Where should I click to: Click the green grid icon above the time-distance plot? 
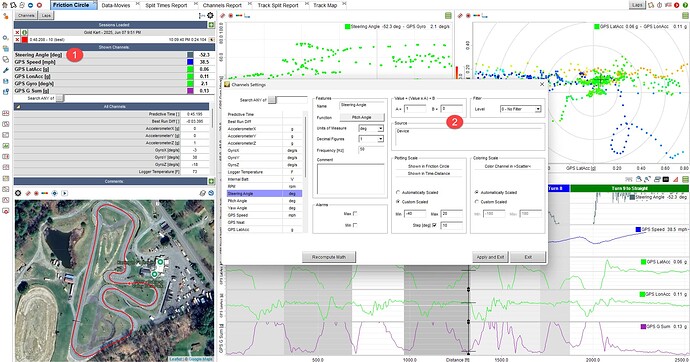click(x=686, y=179)
